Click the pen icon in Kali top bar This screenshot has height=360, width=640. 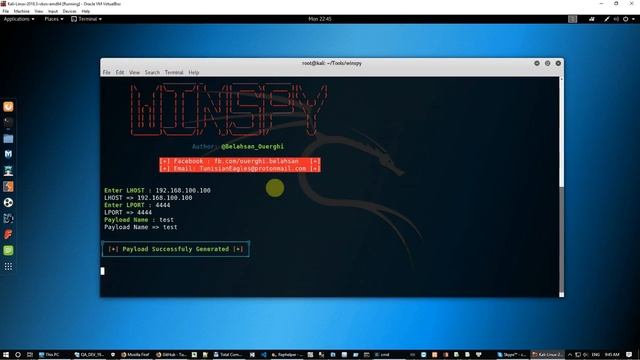point(607,19)
